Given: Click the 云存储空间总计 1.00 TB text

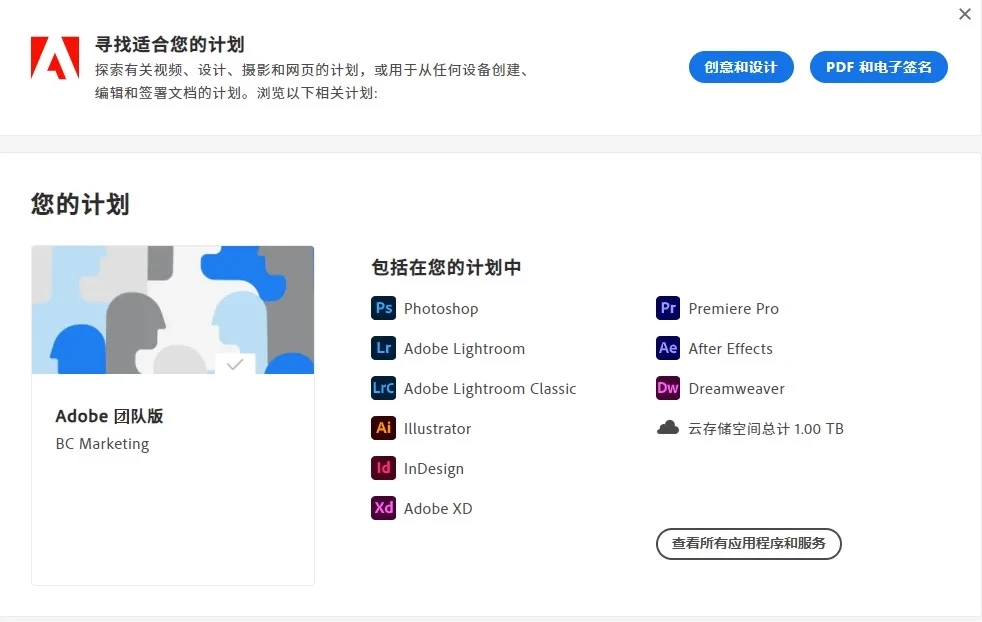Looking at the screenshot, I should pyautogui.click(x=766, y=428).
